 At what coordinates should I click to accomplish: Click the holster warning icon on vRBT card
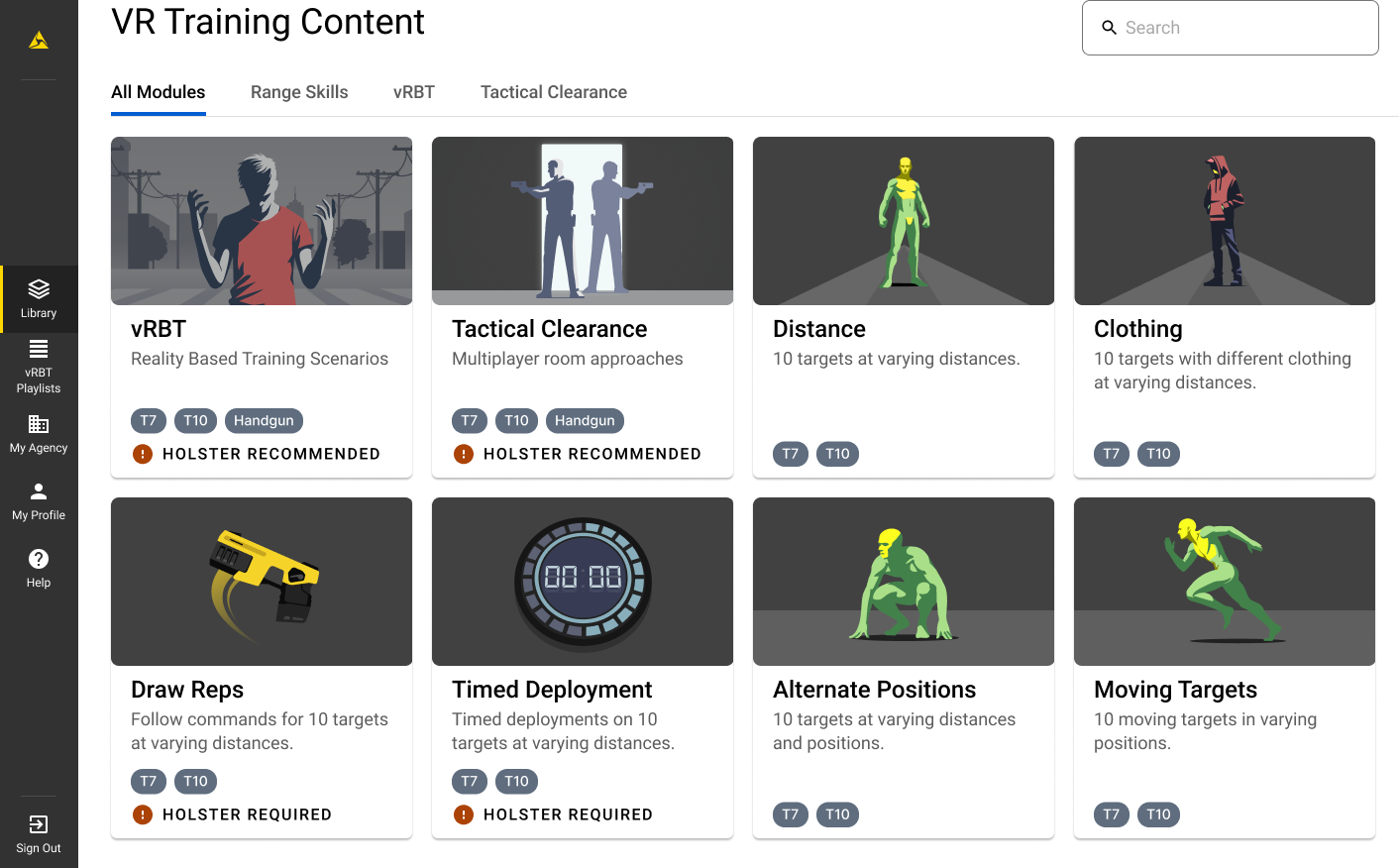tap(143, 454)
